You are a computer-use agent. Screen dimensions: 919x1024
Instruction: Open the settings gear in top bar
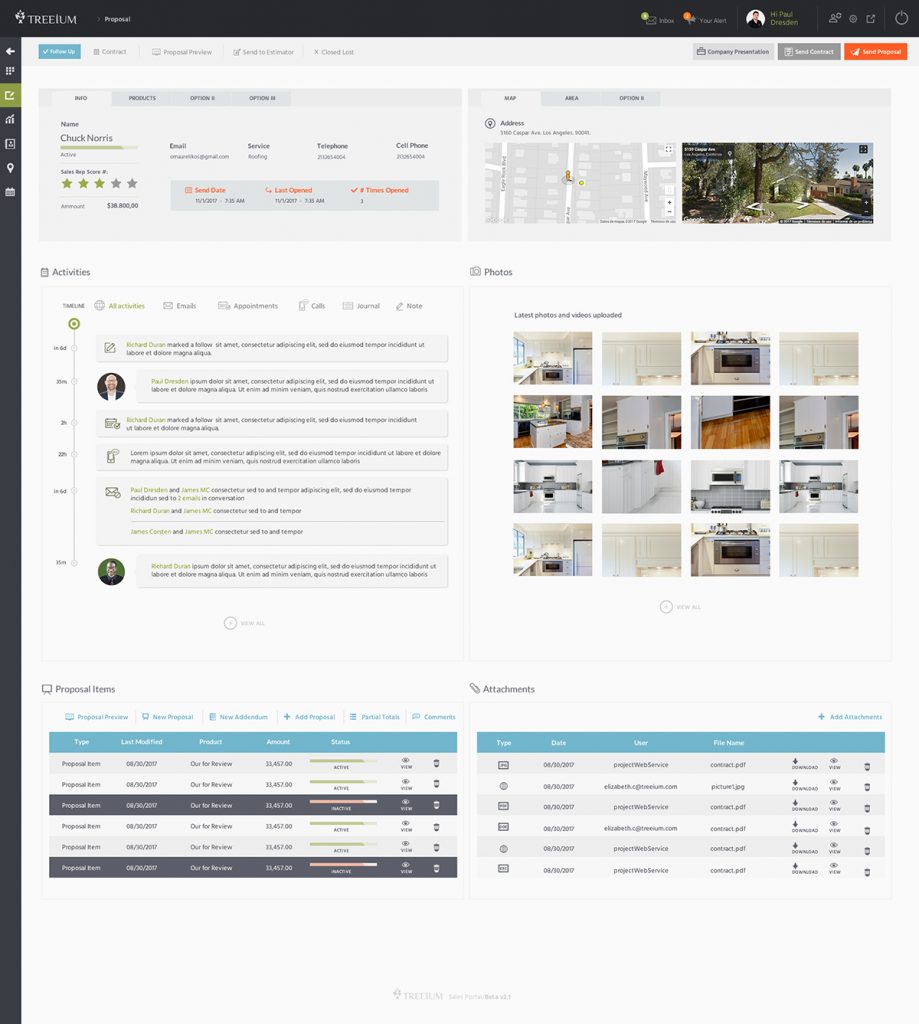click(853, 19)
